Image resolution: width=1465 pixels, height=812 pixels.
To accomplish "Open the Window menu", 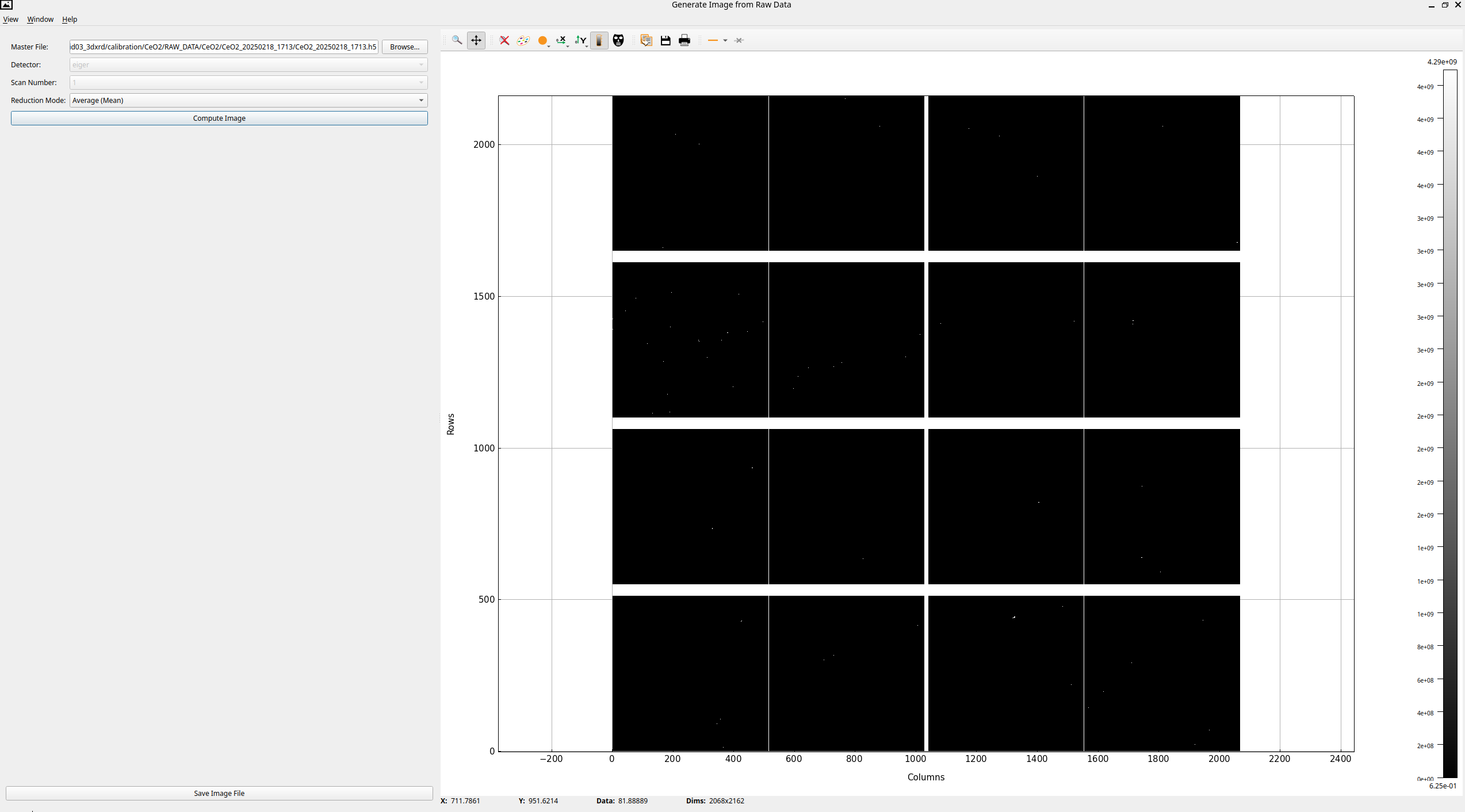I will point(40,19).
